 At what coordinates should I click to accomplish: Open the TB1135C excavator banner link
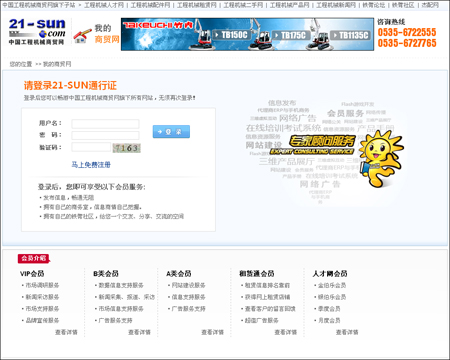(x=351, y=35)
